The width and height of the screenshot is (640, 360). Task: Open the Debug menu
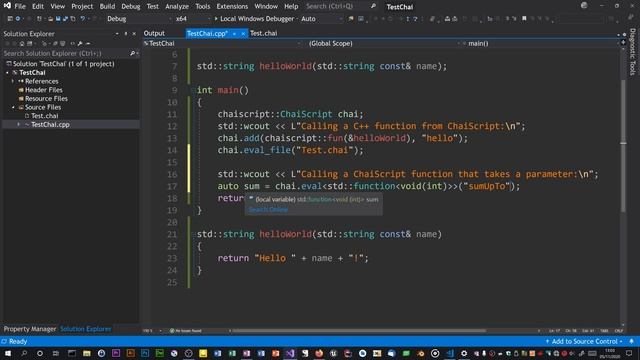(131, 7)
